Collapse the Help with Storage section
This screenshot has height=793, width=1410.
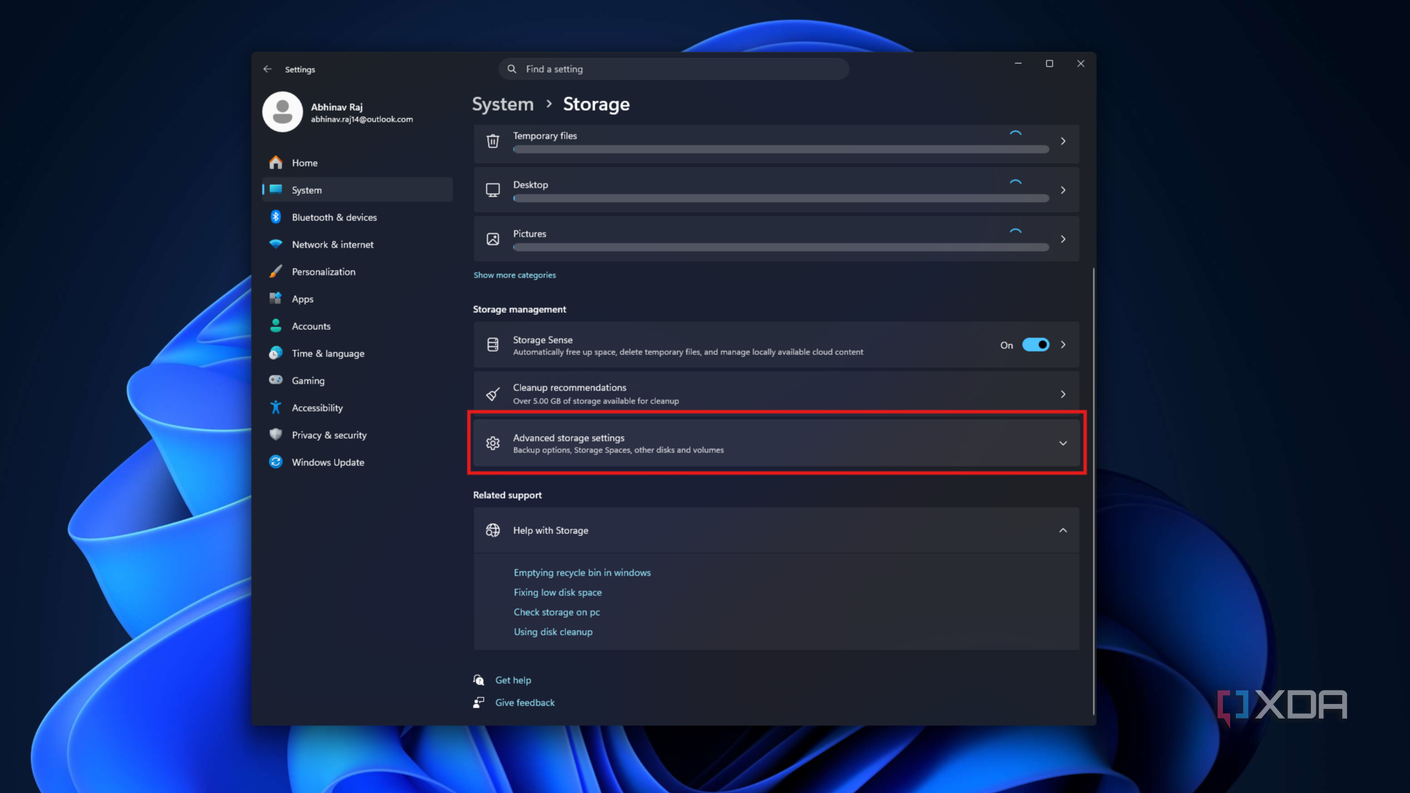point(1063,530)
